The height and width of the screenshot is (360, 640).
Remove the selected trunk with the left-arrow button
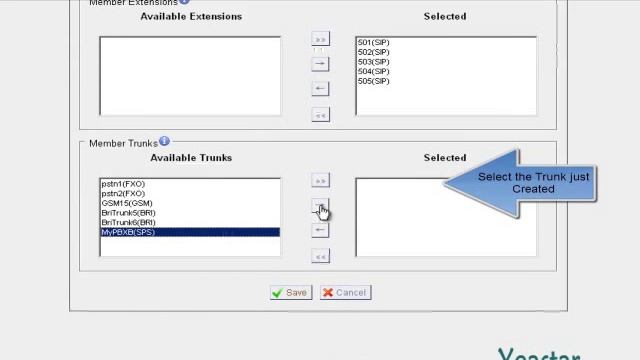click(x=320, y=231)
